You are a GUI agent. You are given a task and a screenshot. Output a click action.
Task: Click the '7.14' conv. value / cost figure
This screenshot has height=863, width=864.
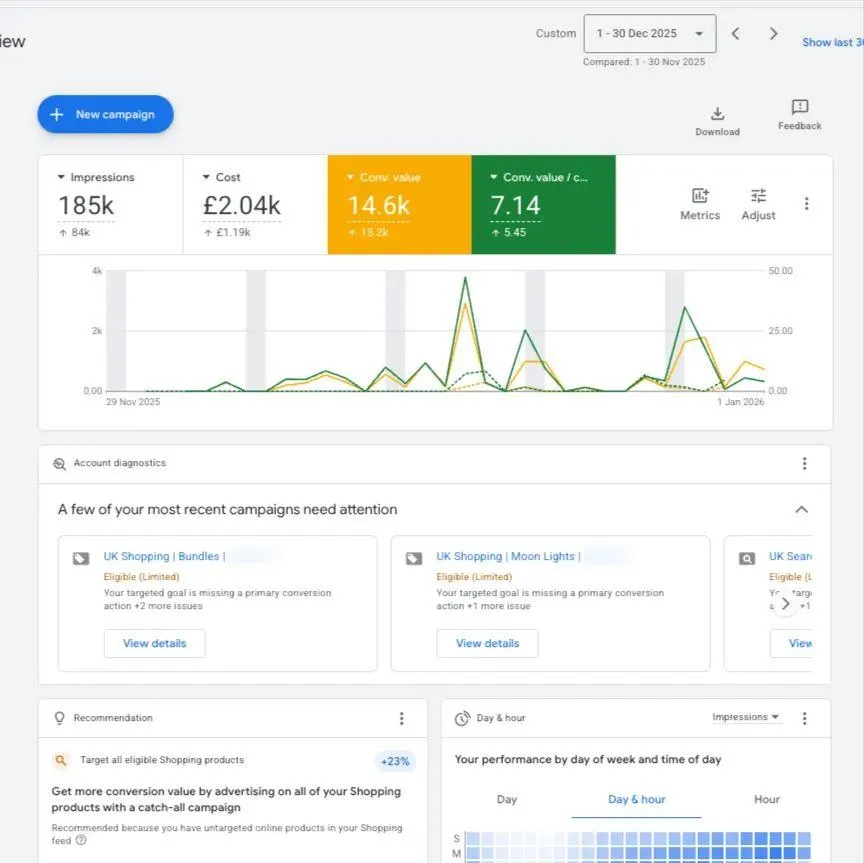(515, 206)
